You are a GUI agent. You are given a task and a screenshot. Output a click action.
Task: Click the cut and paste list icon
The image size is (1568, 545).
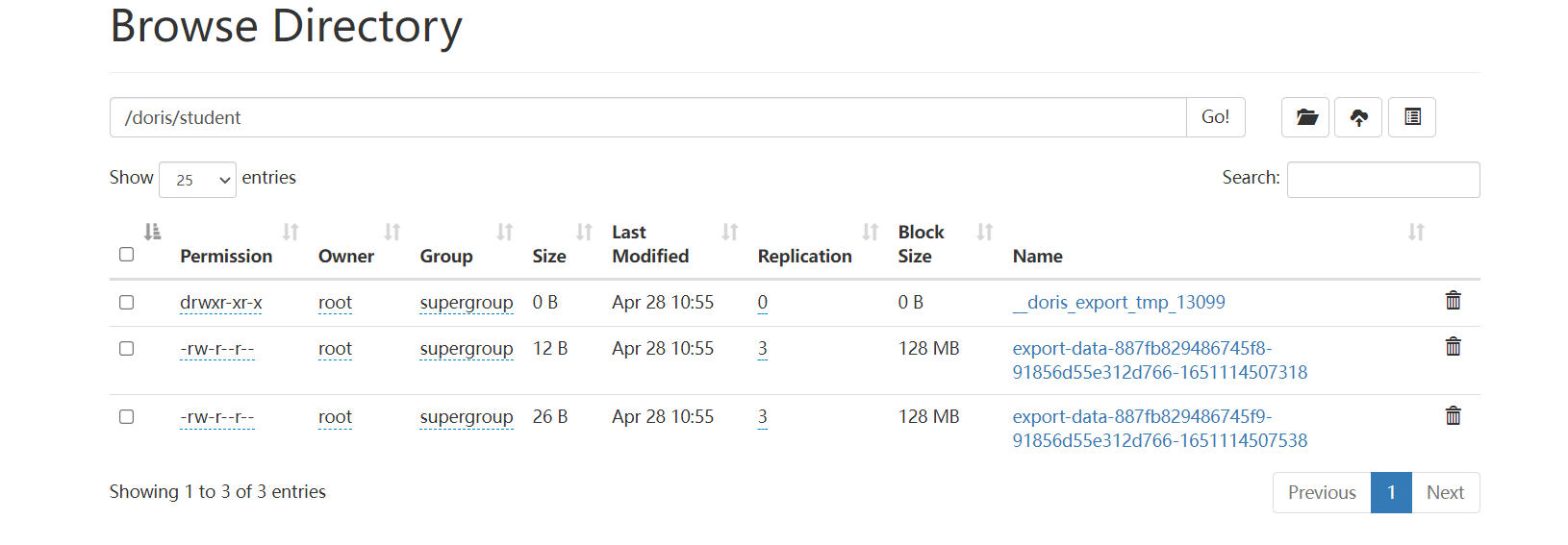(x=1412, y=117)
